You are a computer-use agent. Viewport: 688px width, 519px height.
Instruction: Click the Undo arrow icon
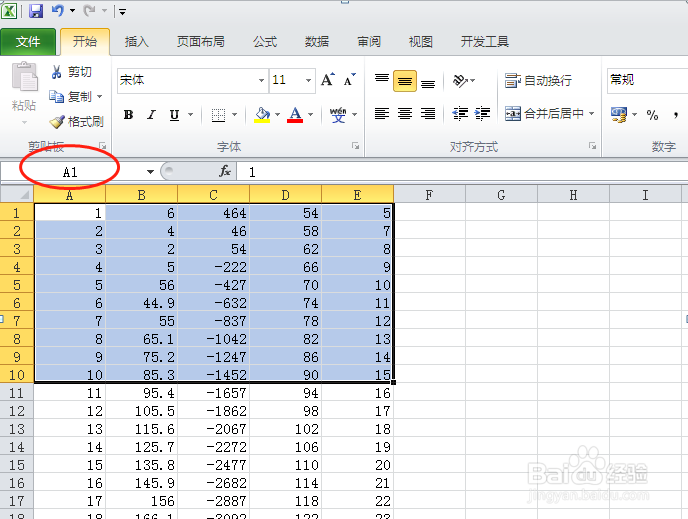coord(58,10)
